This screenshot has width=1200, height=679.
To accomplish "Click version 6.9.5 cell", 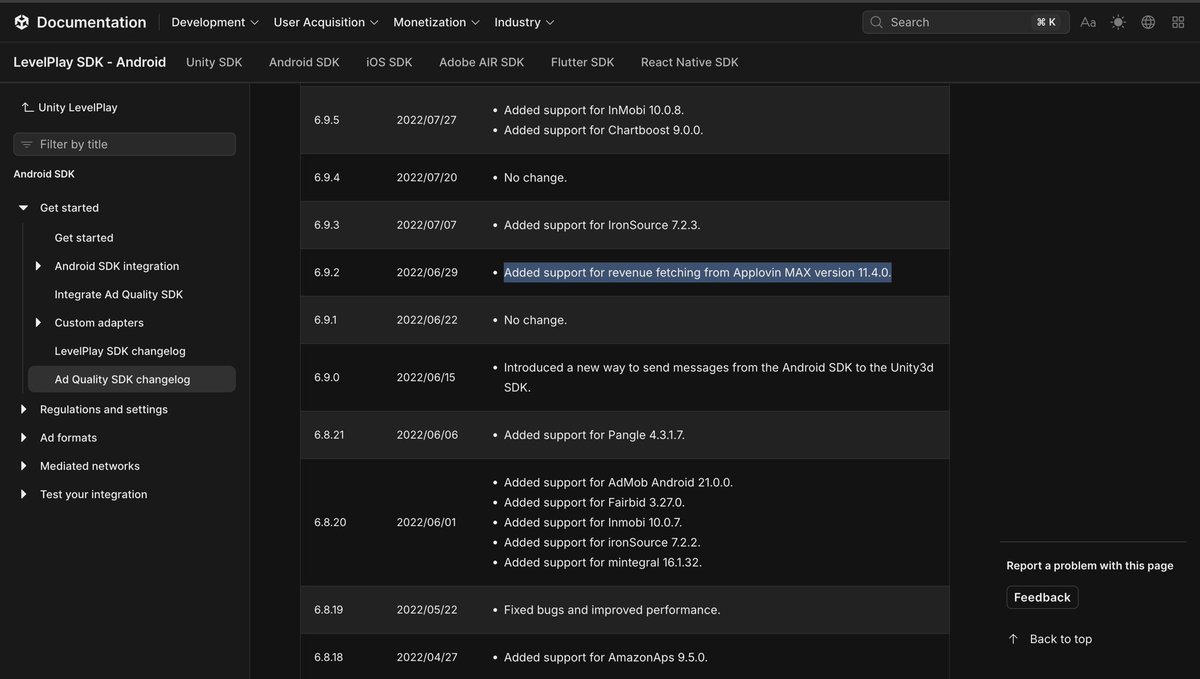I will (x=327, y=120).
